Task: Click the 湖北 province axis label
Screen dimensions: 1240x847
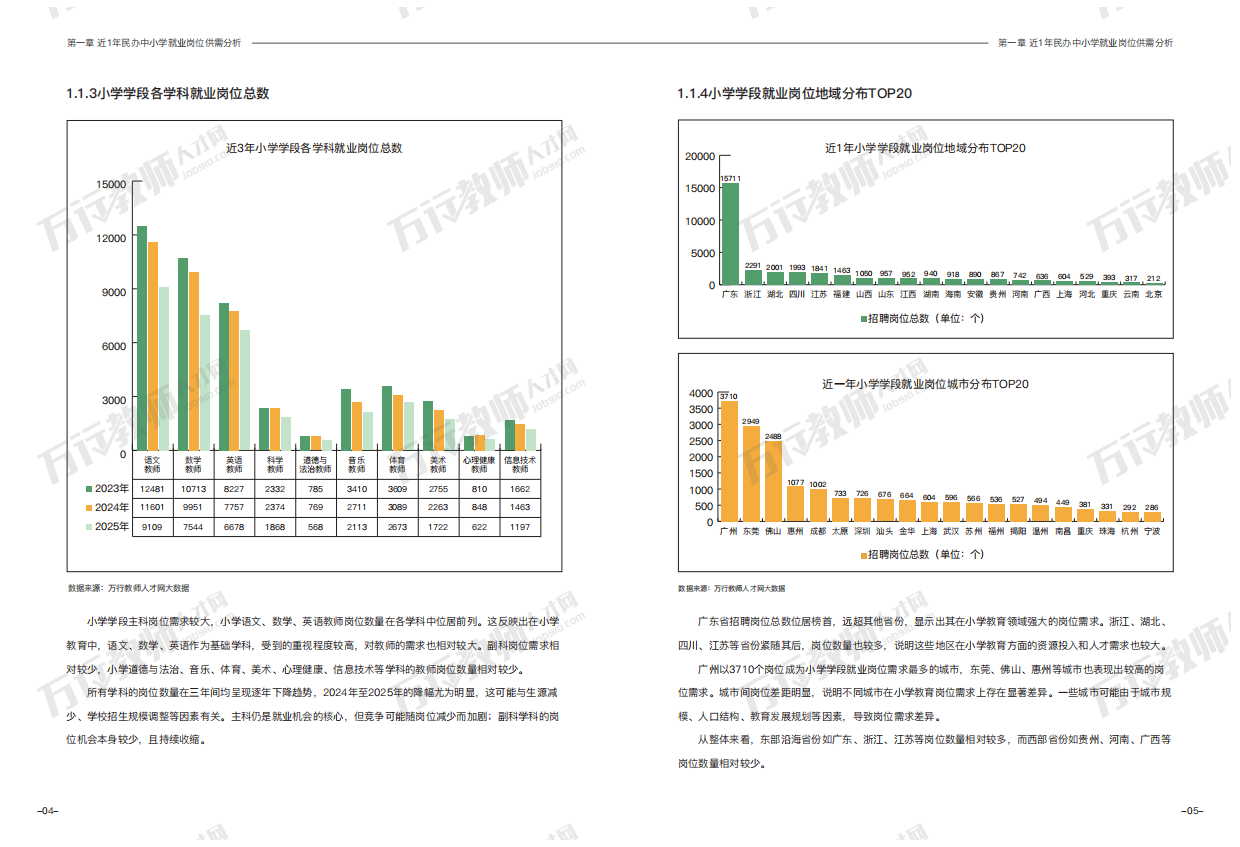Action: pos(775,295)
